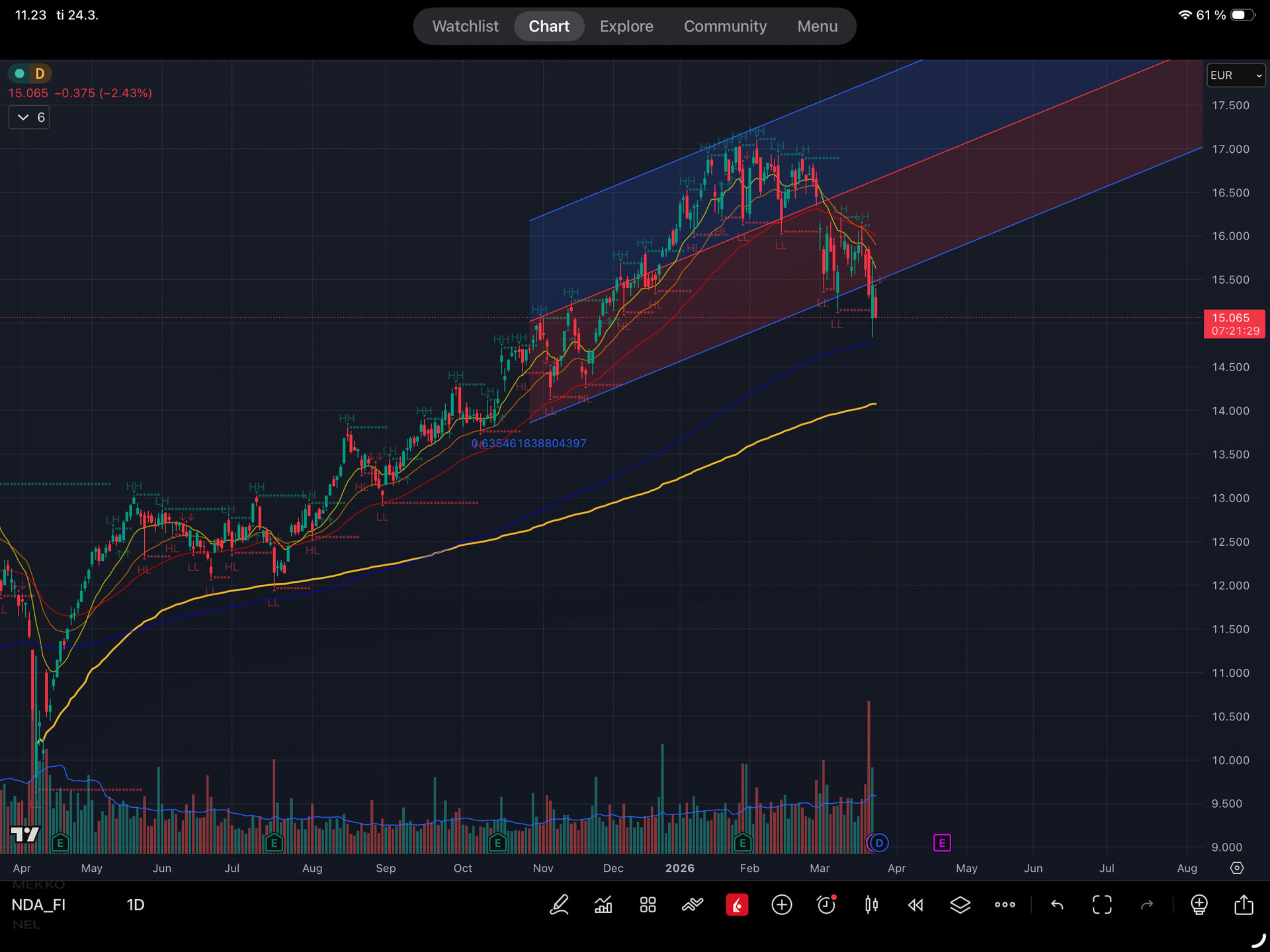This screenshot has height=952, width=1270.
Task: Open the indicators chart icon
Action: click(603, 904)
